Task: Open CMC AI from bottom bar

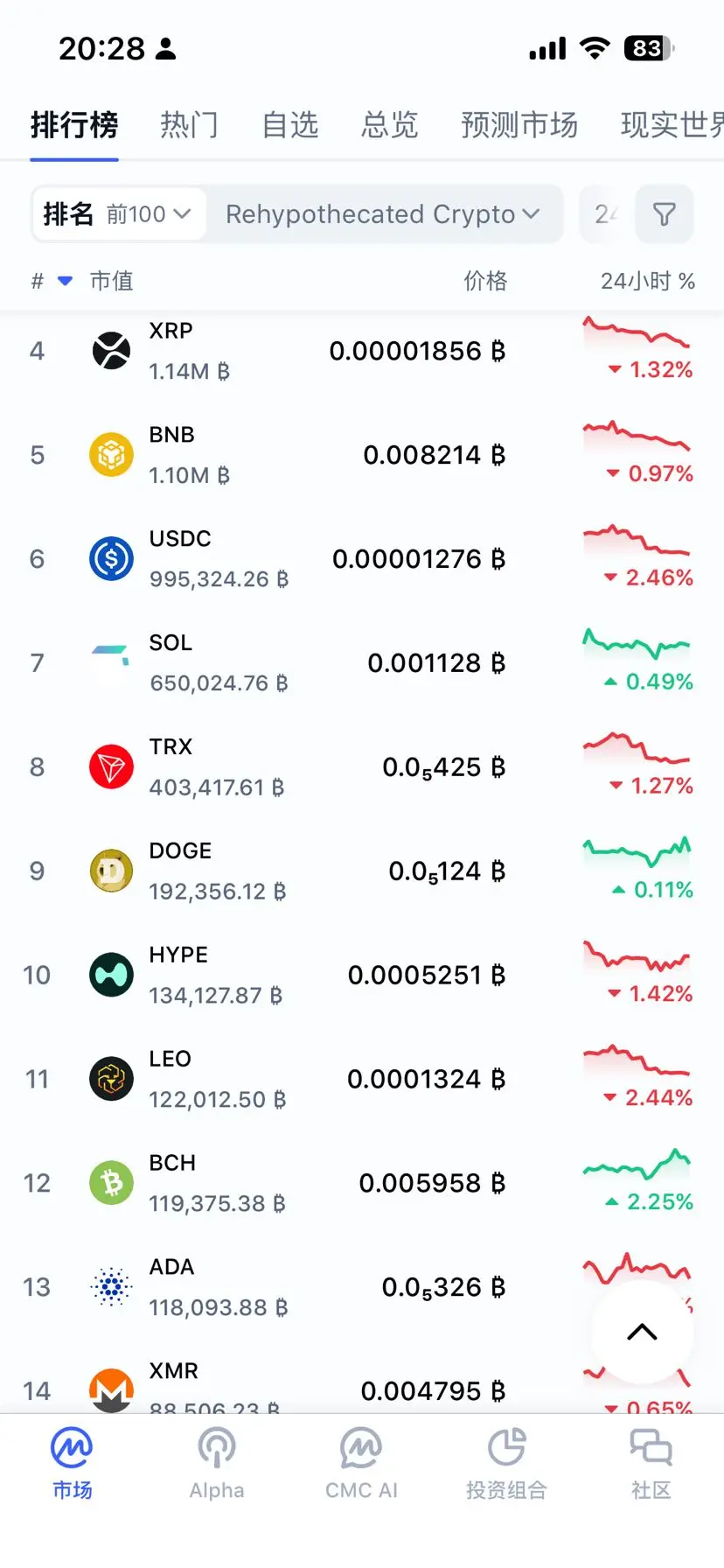Action: click(x=361, y=1448)
